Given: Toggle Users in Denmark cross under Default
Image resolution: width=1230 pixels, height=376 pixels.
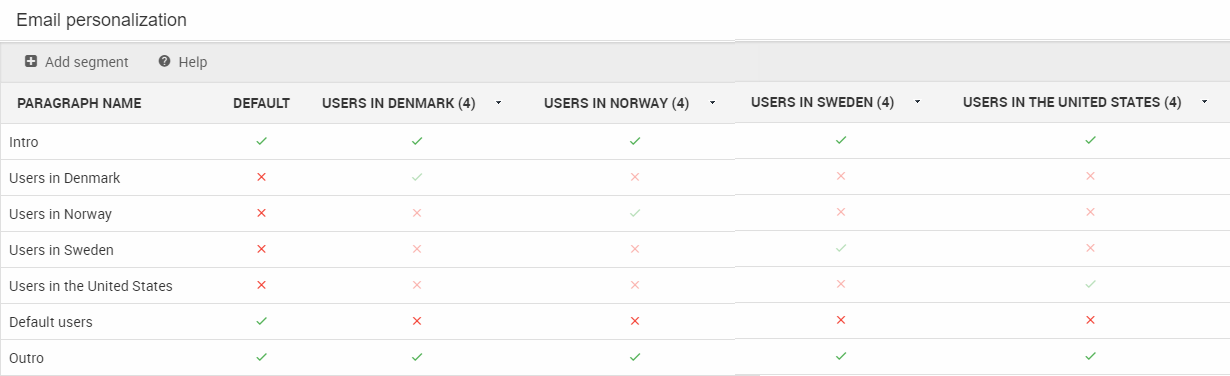Looking at the screenshot, I should 261,177.
